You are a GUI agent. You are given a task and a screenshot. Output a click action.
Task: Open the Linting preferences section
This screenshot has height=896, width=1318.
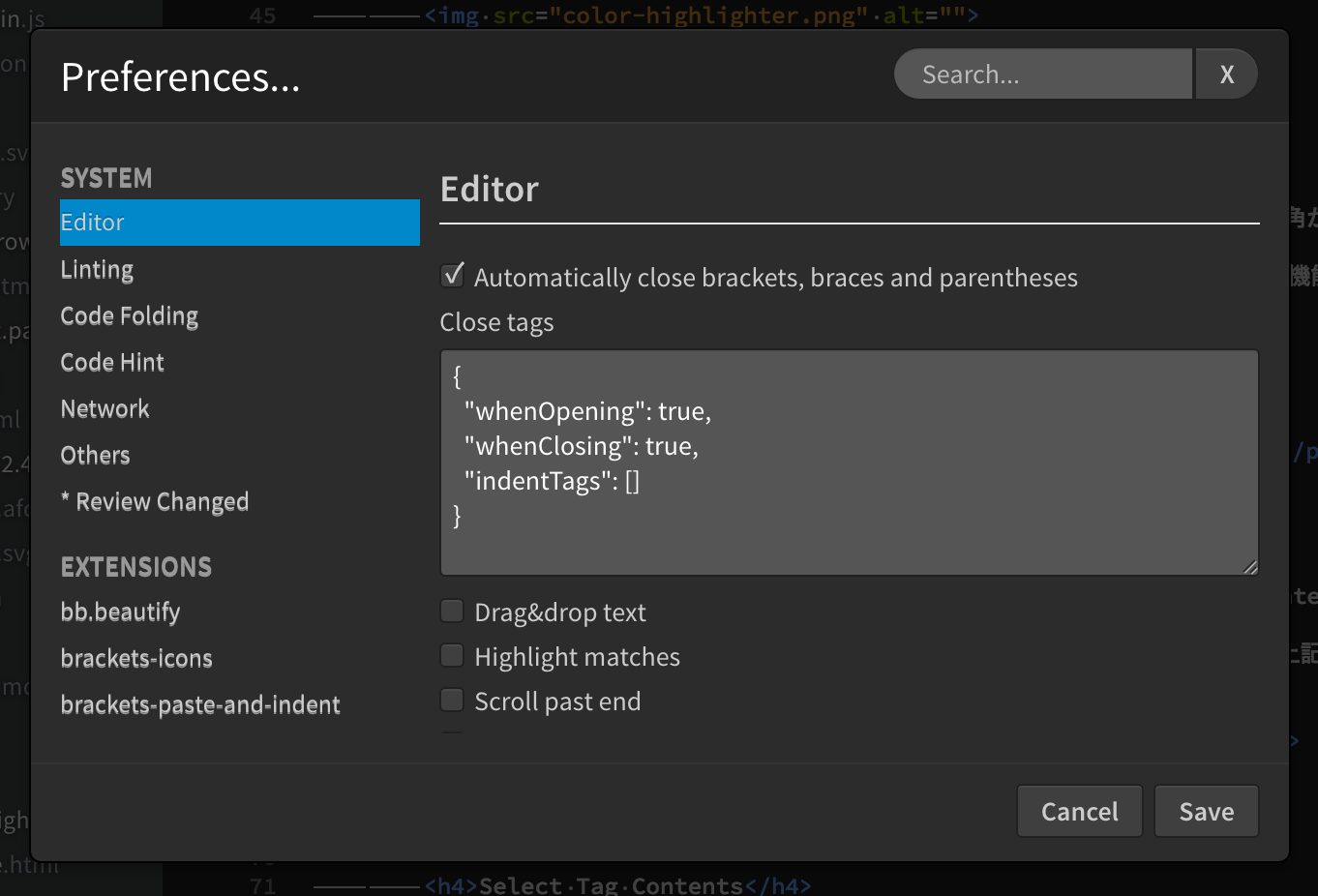pyautogui.click(x=97, y=270)
